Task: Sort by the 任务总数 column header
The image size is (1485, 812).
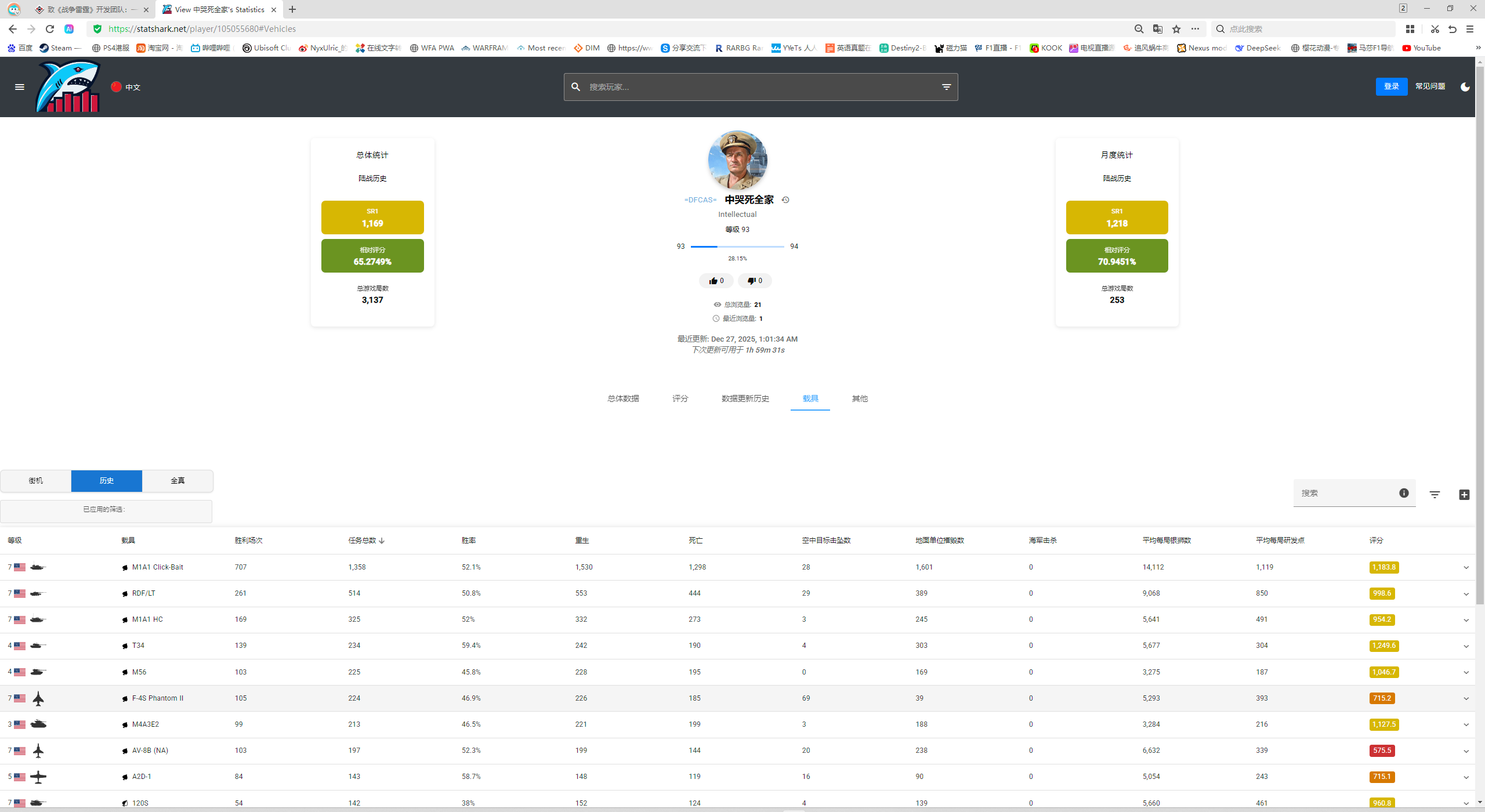Action: coord(363,541)
